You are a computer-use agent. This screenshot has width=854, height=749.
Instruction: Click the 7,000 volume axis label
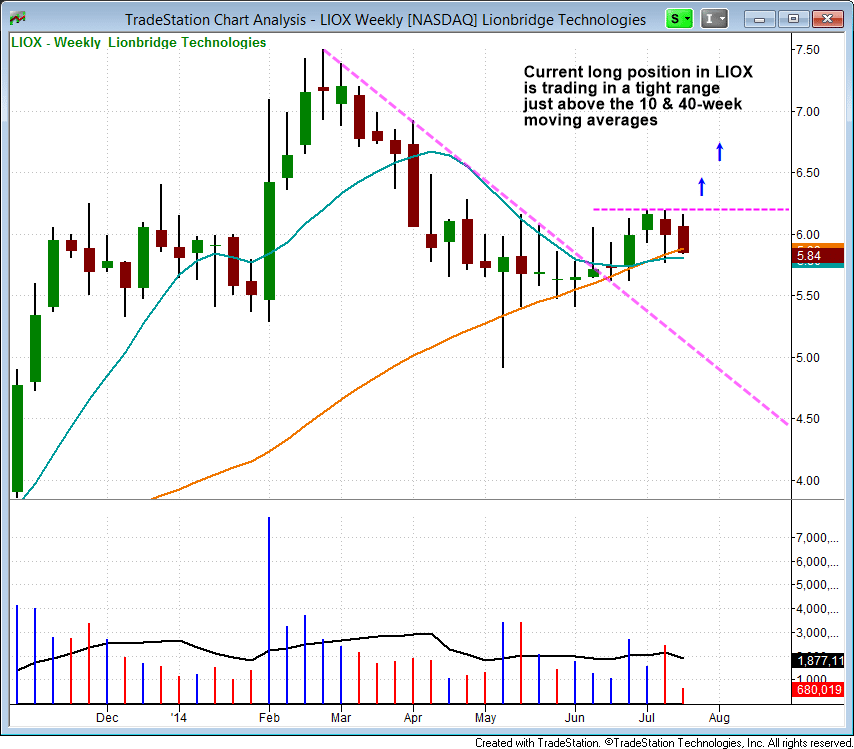coord(816,538)
